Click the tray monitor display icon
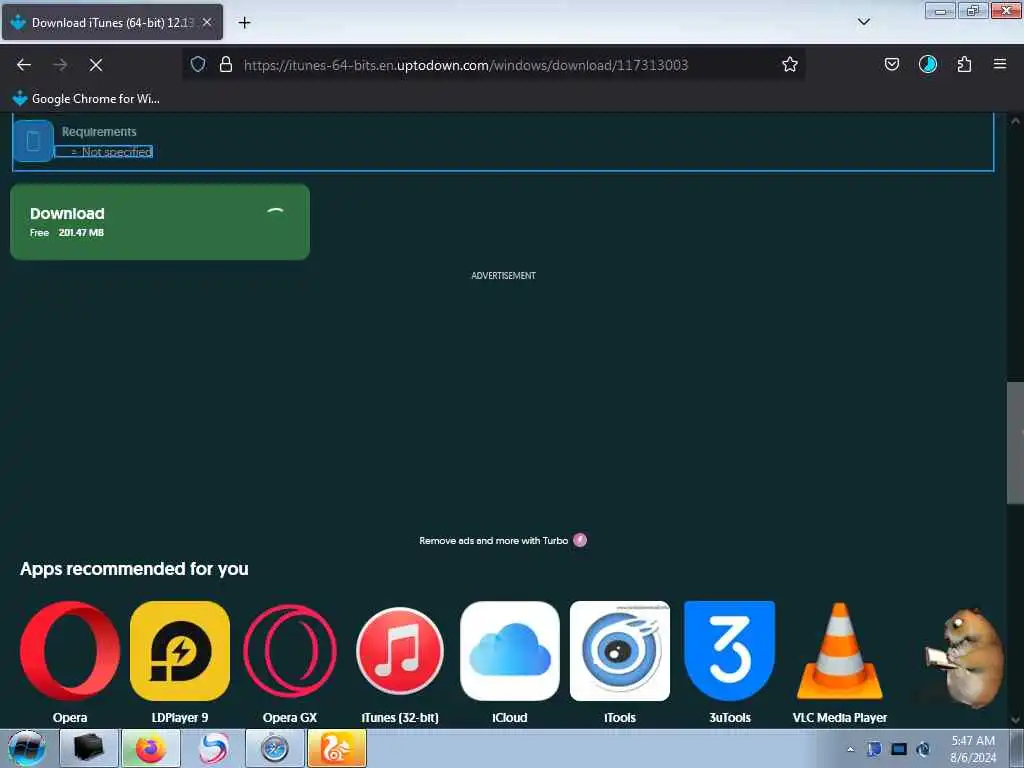This screenshot has height=768, width=1024. [x=899, y=749]
